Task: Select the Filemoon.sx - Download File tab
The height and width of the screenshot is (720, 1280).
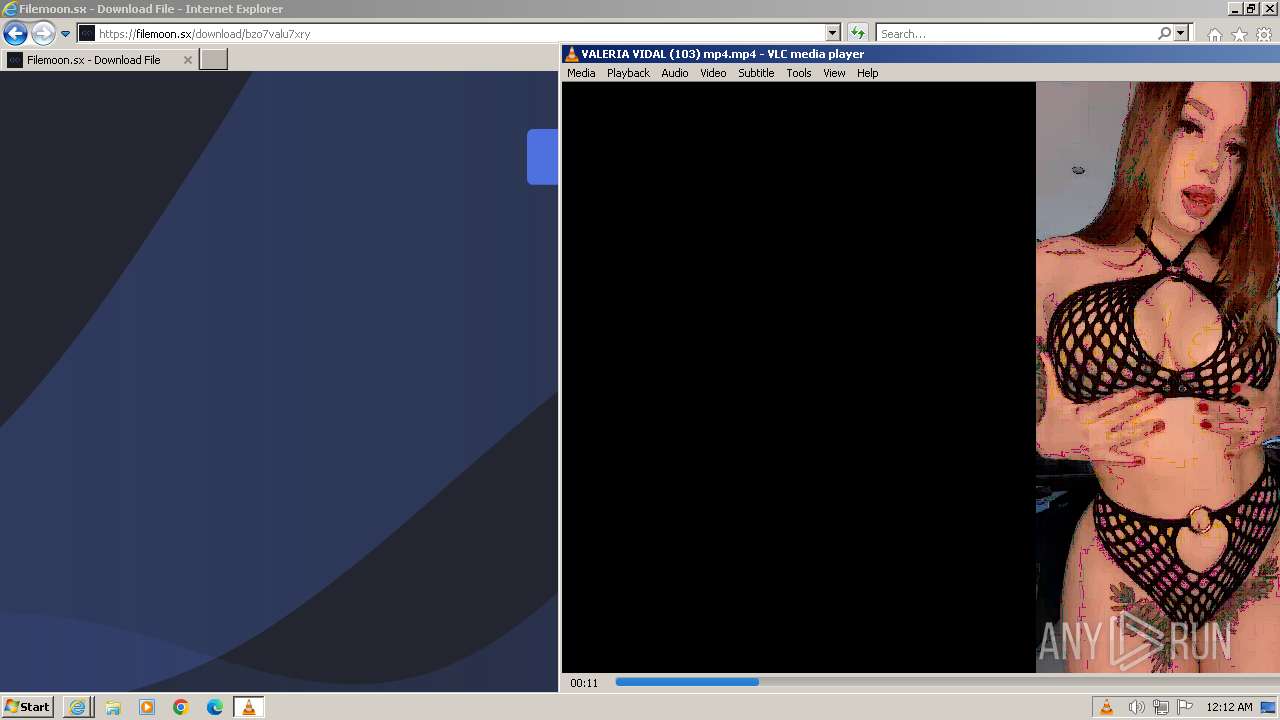Action: point(99,60)
